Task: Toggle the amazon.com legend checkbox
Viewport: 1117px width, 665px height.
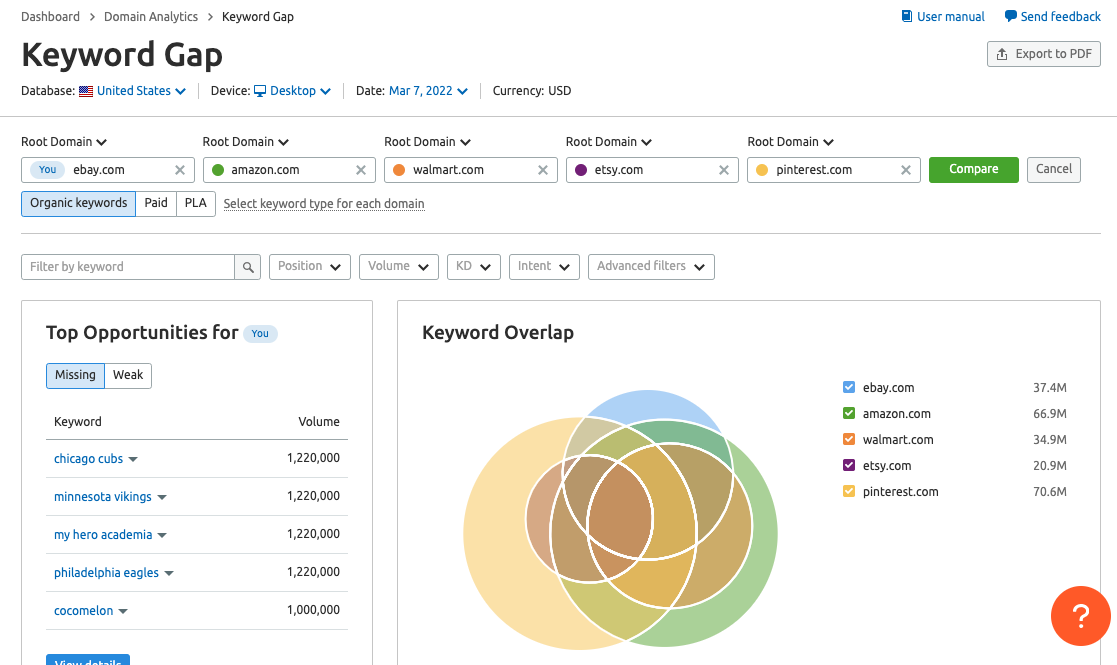Action: click(849, 414)
